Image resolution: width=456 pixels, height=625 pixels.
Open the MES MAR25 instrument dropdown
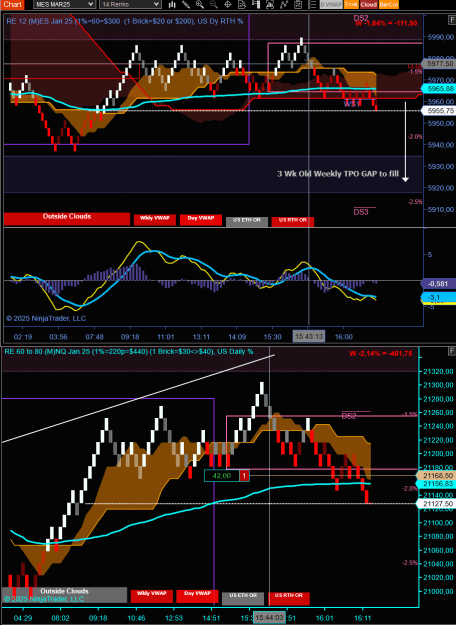64,4
